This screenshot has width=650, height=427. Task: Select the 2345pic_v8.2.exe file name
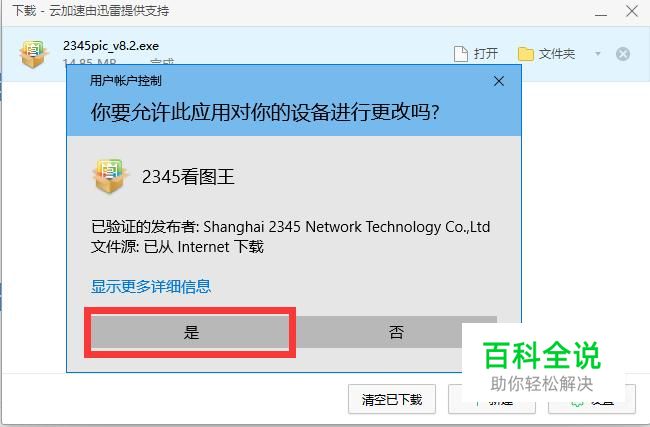pos(111,46)
